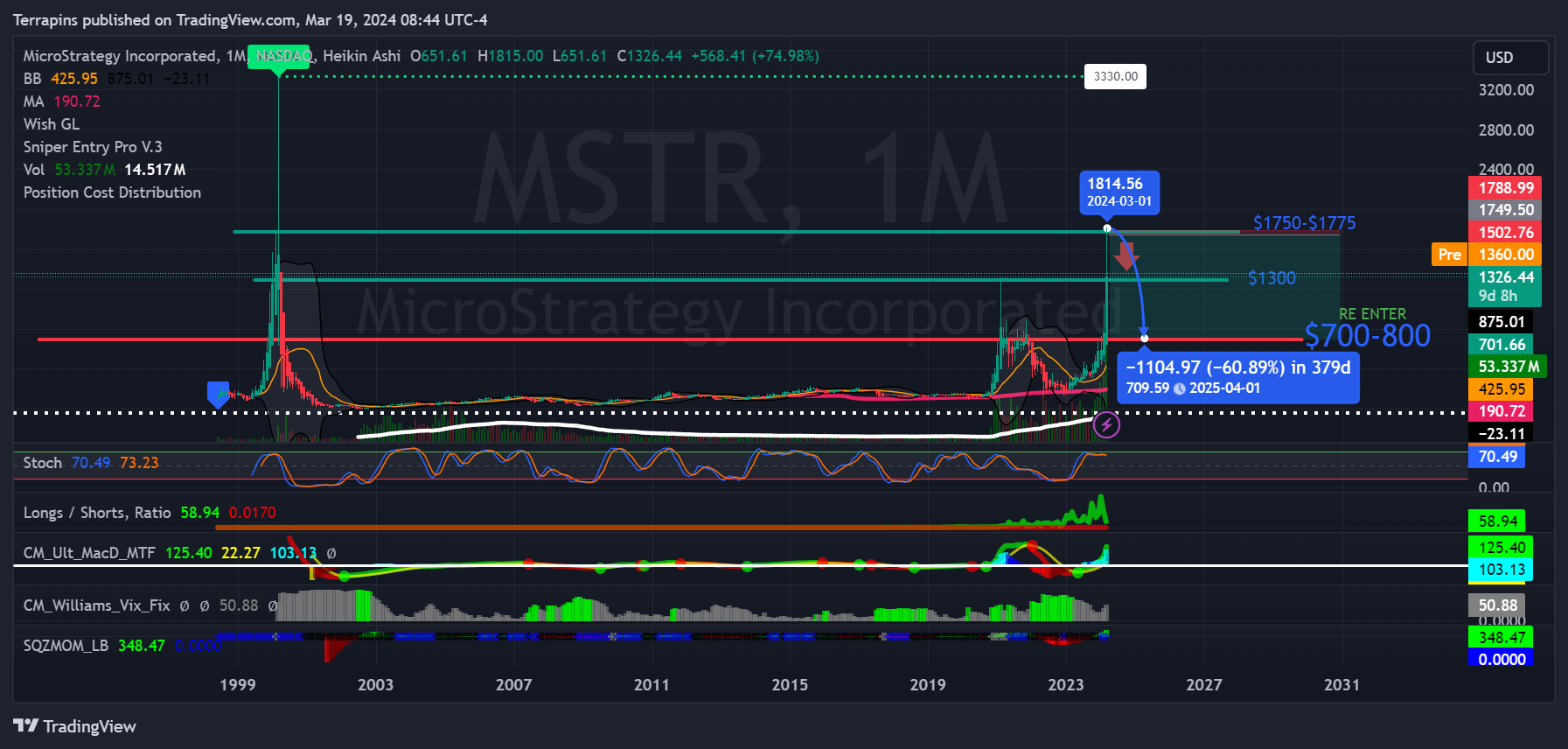Click the orange 425.95 axis tag
This screenshot has width=1568, height=749.
coord(1501,389)
